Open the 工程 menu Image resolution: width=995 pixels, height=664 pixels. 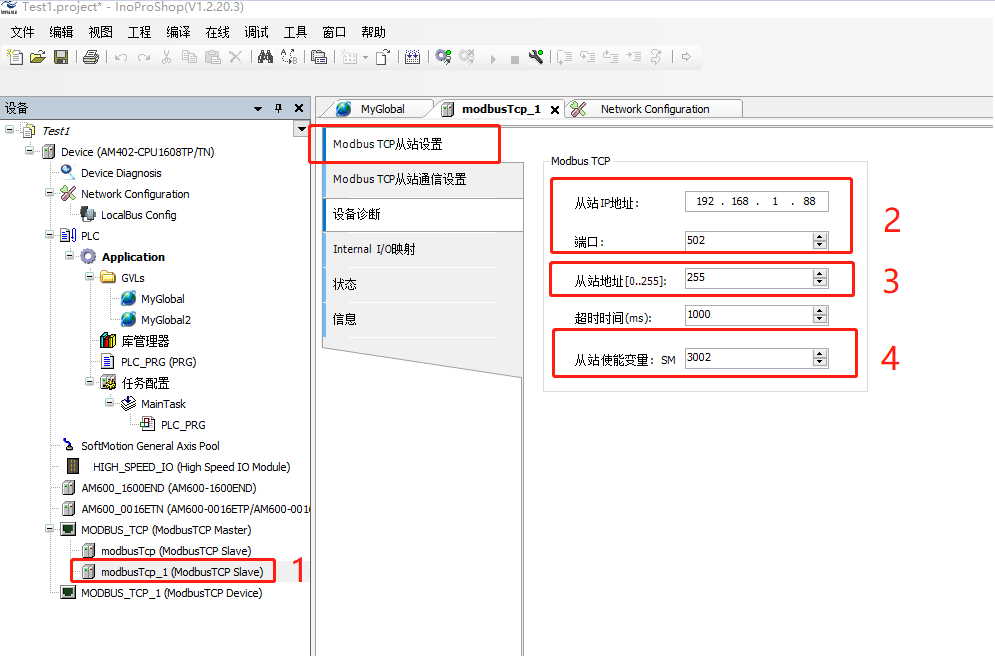point(140,32)
